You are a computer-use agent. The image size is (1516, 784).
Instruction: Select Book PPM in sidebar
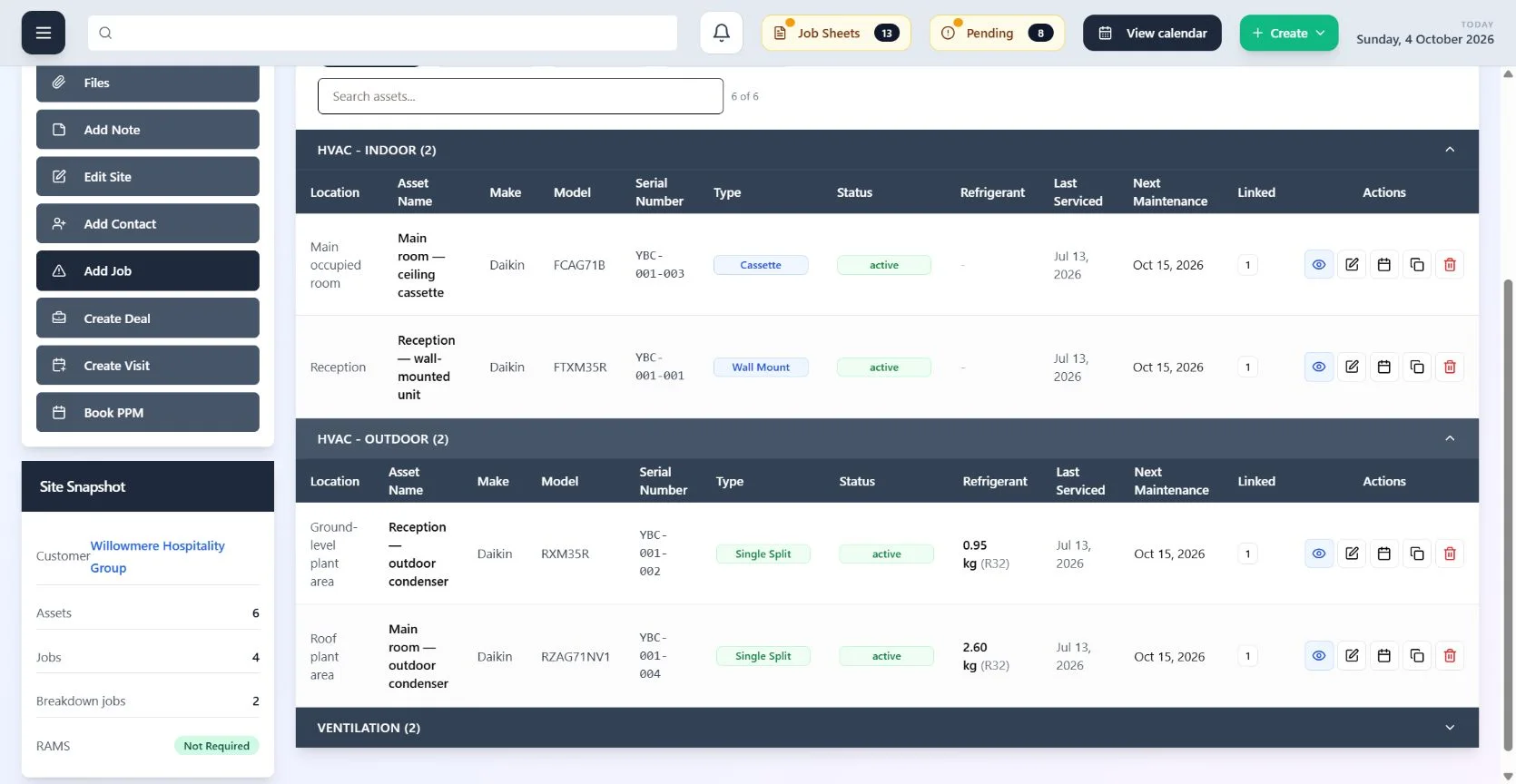[148, 412]
